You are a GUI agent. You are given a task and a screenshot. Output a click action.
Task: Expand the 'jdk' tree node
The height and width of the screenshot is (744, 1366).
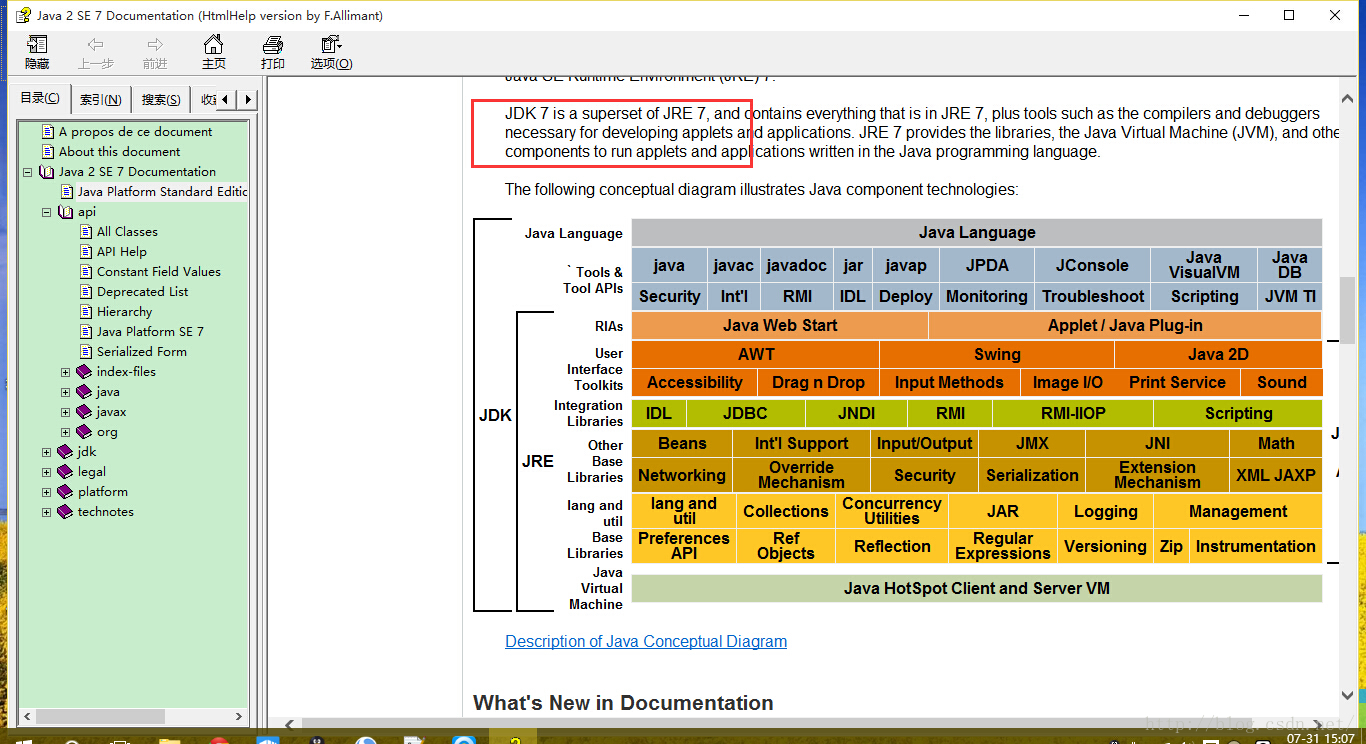pos(46,452)
